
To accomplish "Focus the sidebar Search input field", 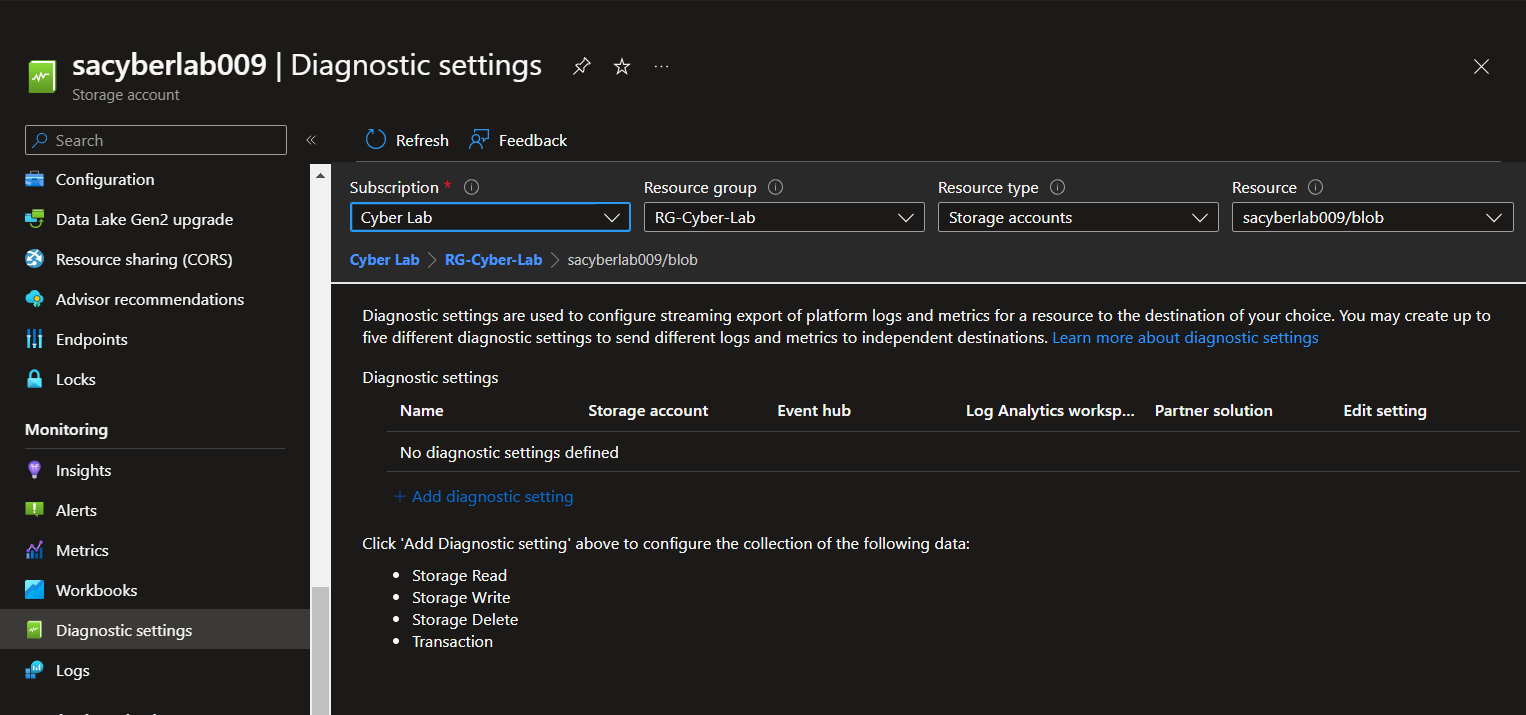I will tap(156, 140).
